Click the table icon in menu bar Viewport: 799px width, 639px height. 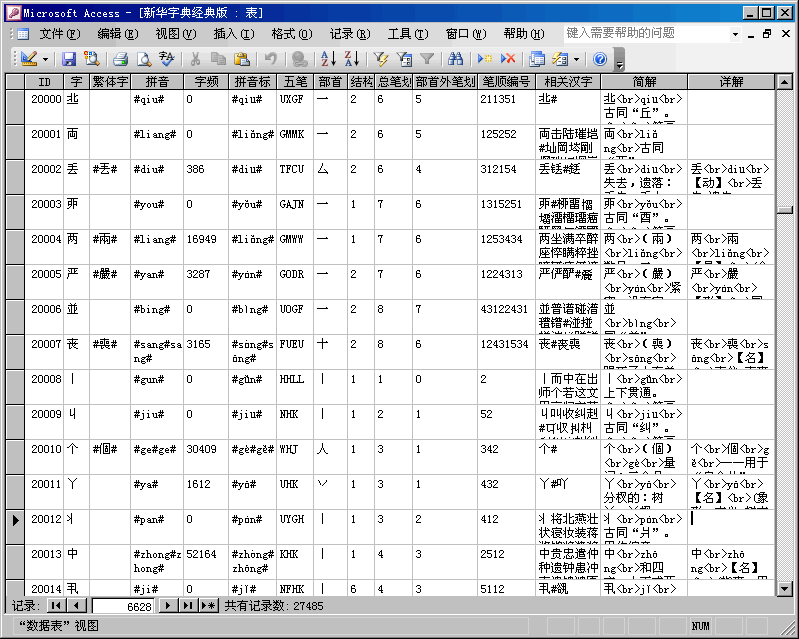[x=23, y=34]
